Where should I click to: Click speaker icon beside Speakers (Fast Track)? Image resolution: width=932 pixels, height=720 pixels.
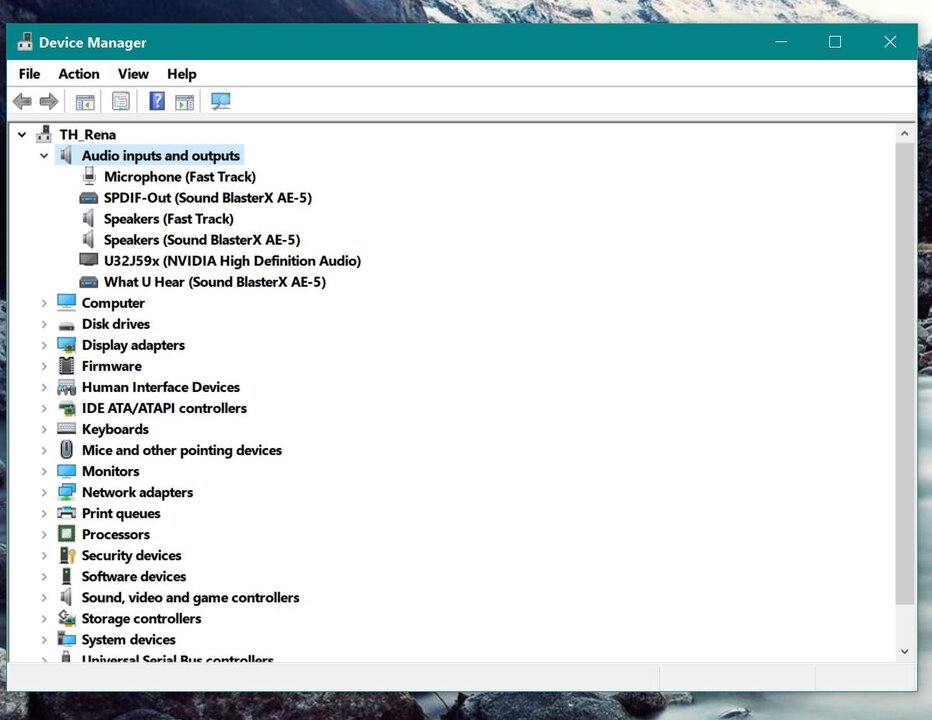click(x=88, y=219)
